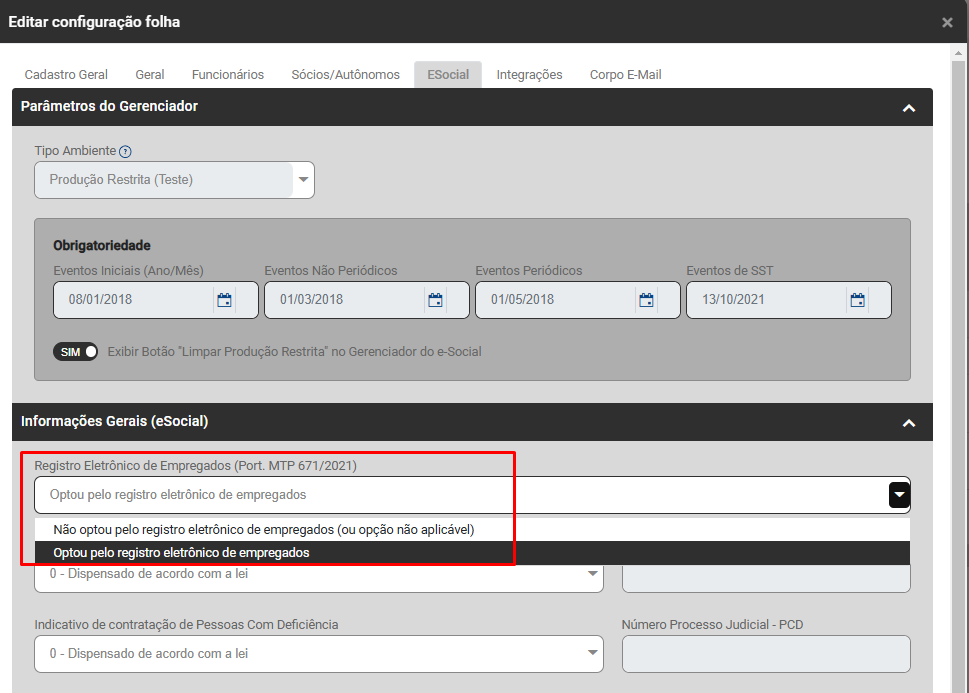Switch to the Cadastro Geral tab
The image size is (969, 693).
click(x=66, y=75)
